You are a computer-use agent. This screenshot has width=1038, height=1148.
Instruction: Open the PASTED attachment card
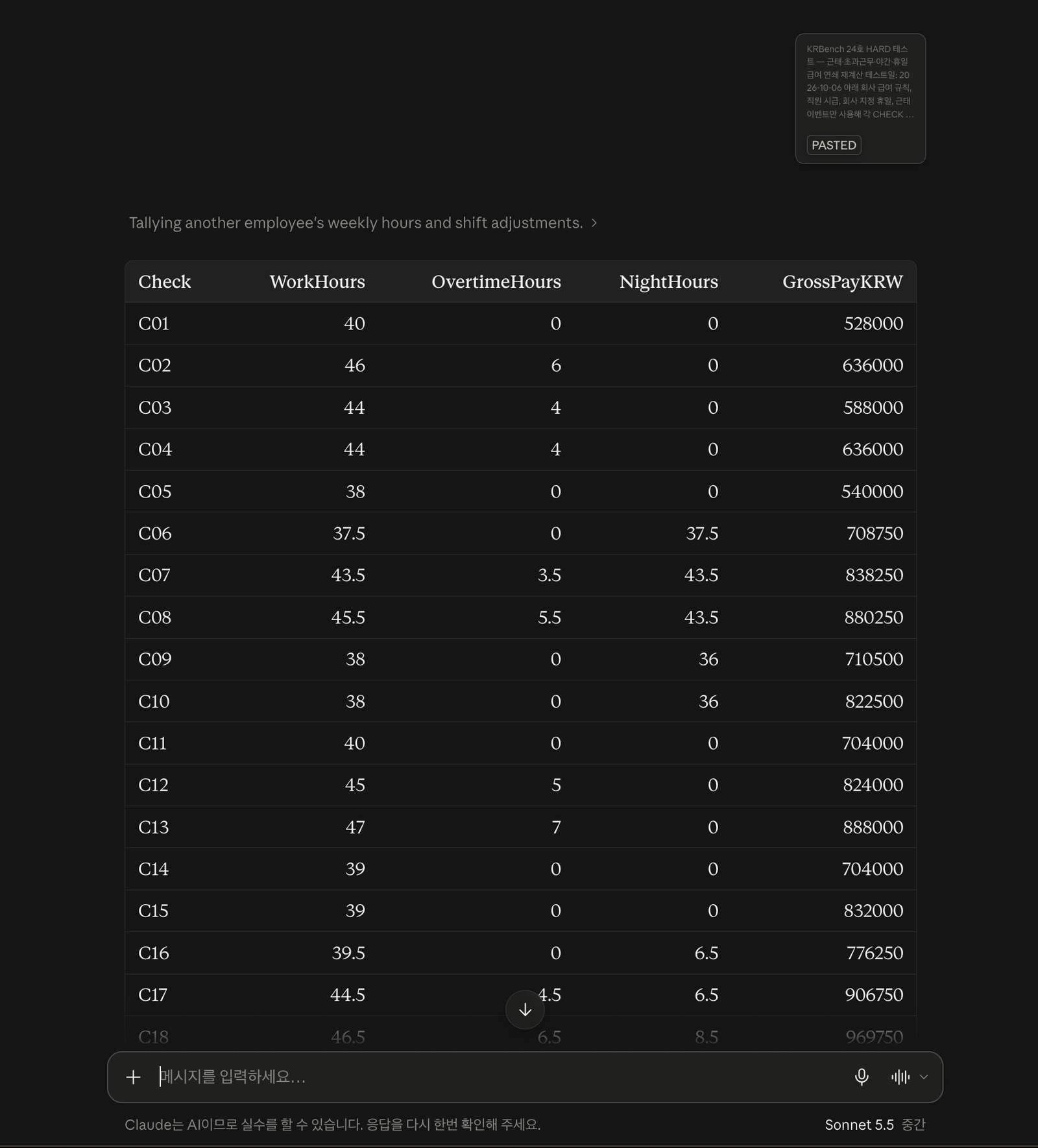(860, 99)
